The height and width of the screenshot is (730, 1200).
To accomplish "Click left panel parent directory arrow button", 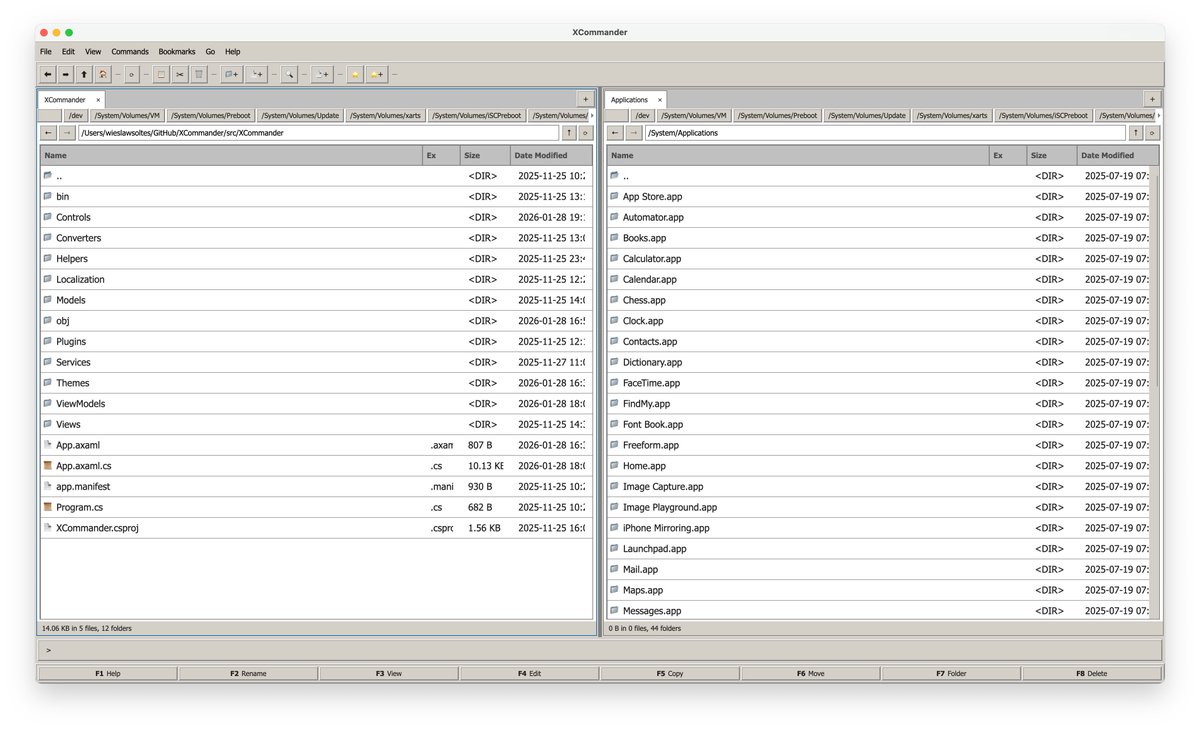I will click(568, 133).
